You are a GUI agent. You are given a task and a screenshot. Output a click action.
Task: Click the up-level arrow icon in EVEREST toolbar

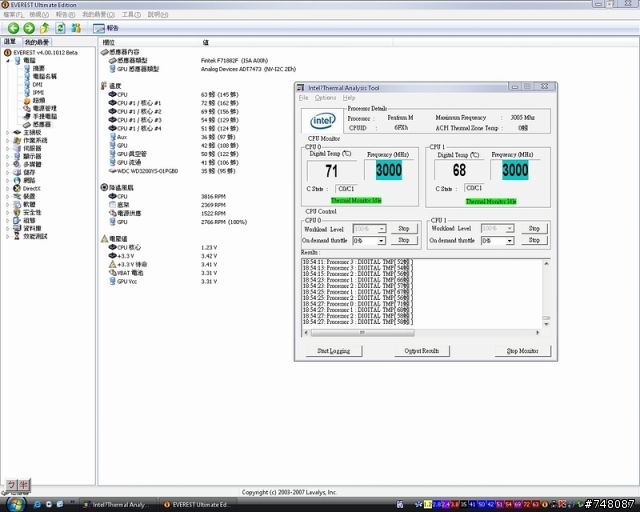[x=45, y=28]
